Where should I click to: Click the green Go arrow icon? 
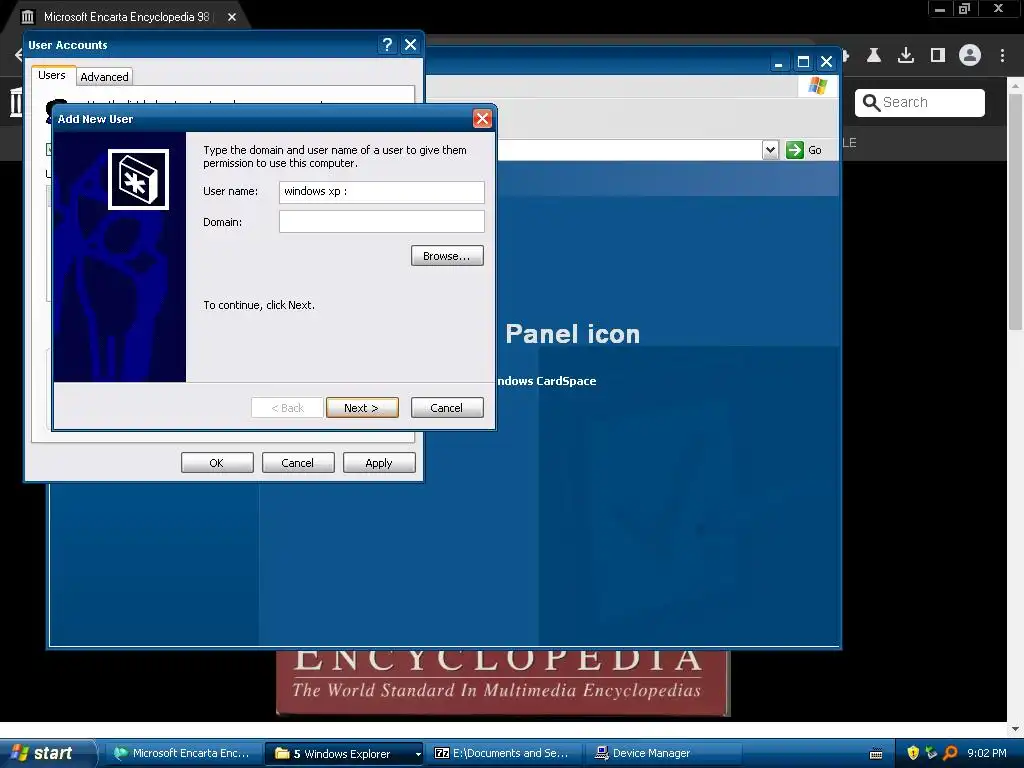(795, 150)
